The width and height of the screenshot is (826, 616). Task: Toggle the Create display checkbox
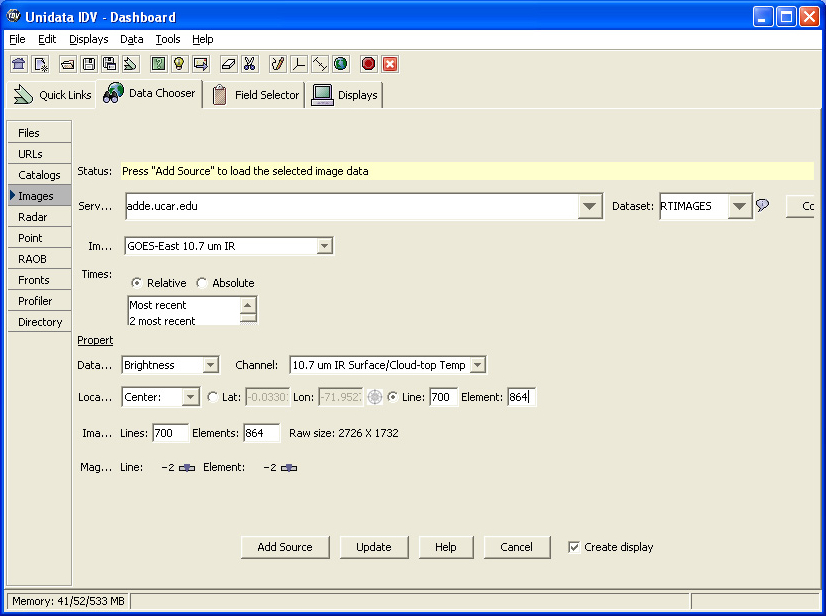coord(574,547)
